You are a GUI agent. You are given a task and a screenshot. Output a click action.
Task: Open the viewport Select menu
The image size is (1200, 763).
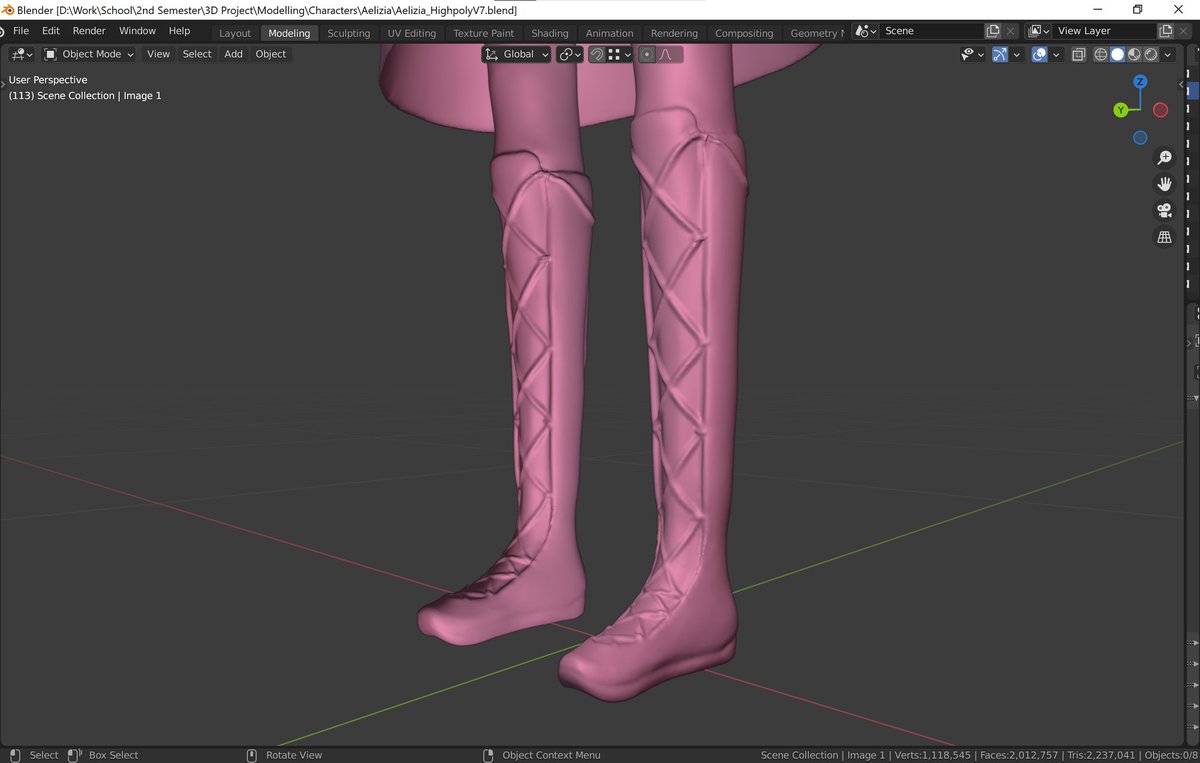197,54
